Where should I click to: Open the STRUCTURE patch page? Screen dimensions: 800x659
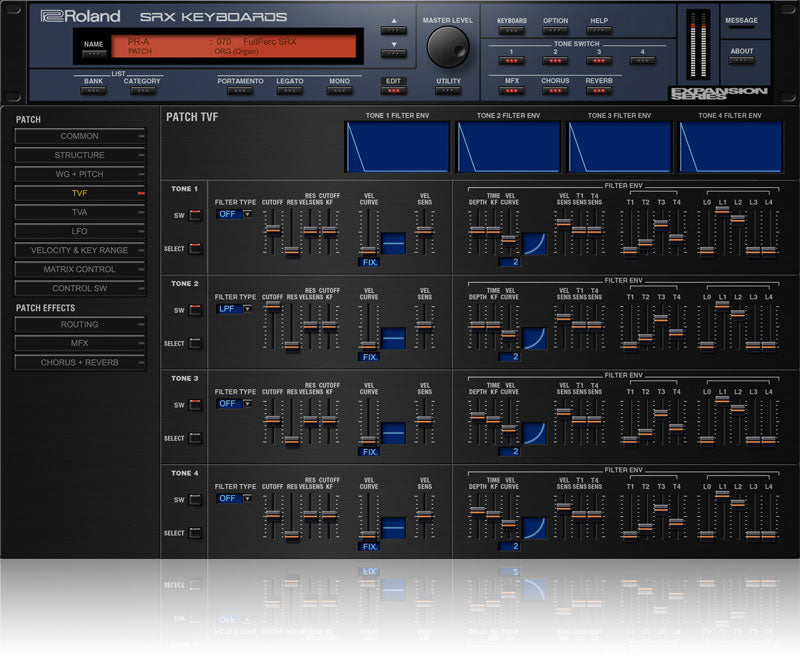(80, 155)
